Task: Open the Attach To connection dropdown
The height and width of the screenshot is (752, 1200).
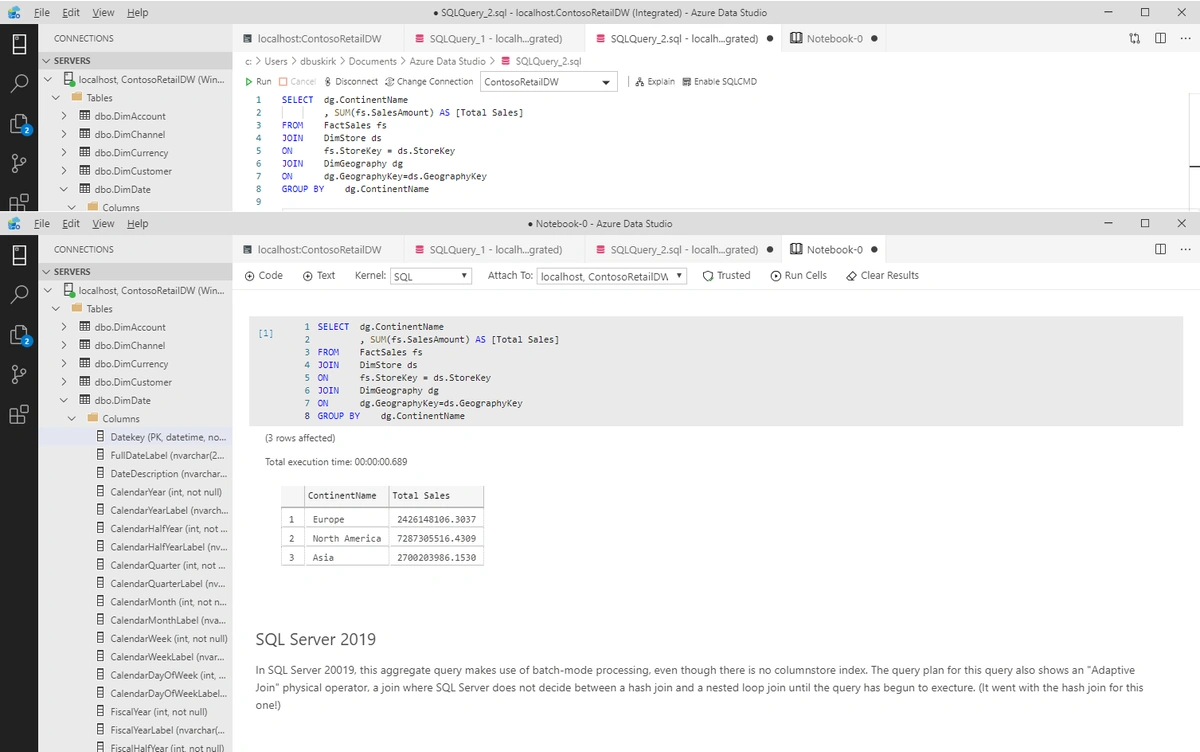Action: (612, 277)
